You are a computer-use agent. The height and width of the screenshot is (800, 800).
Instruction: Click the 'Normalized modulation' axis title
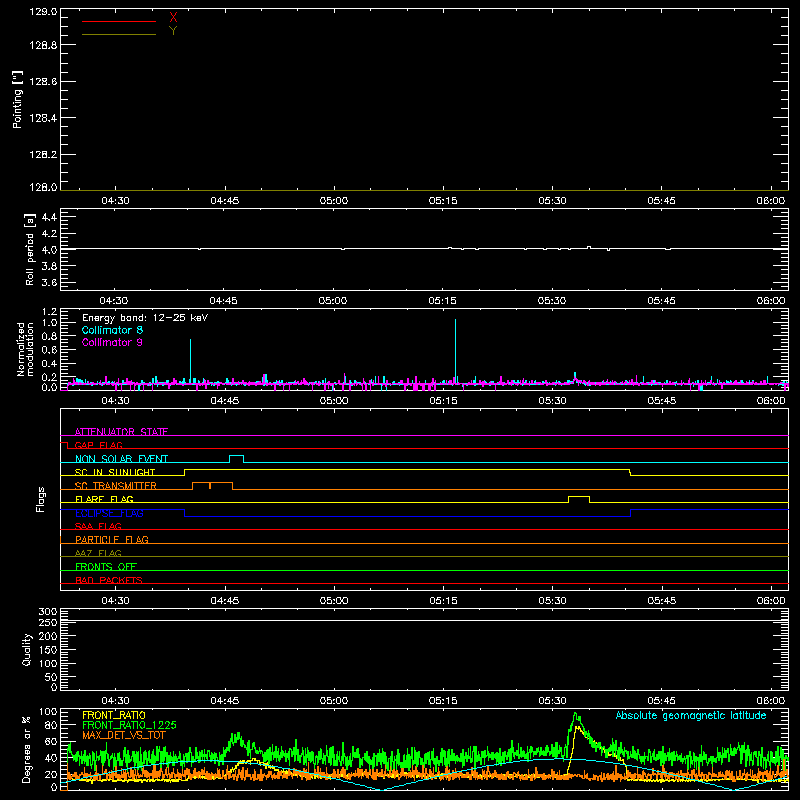[x=25, y=349]
